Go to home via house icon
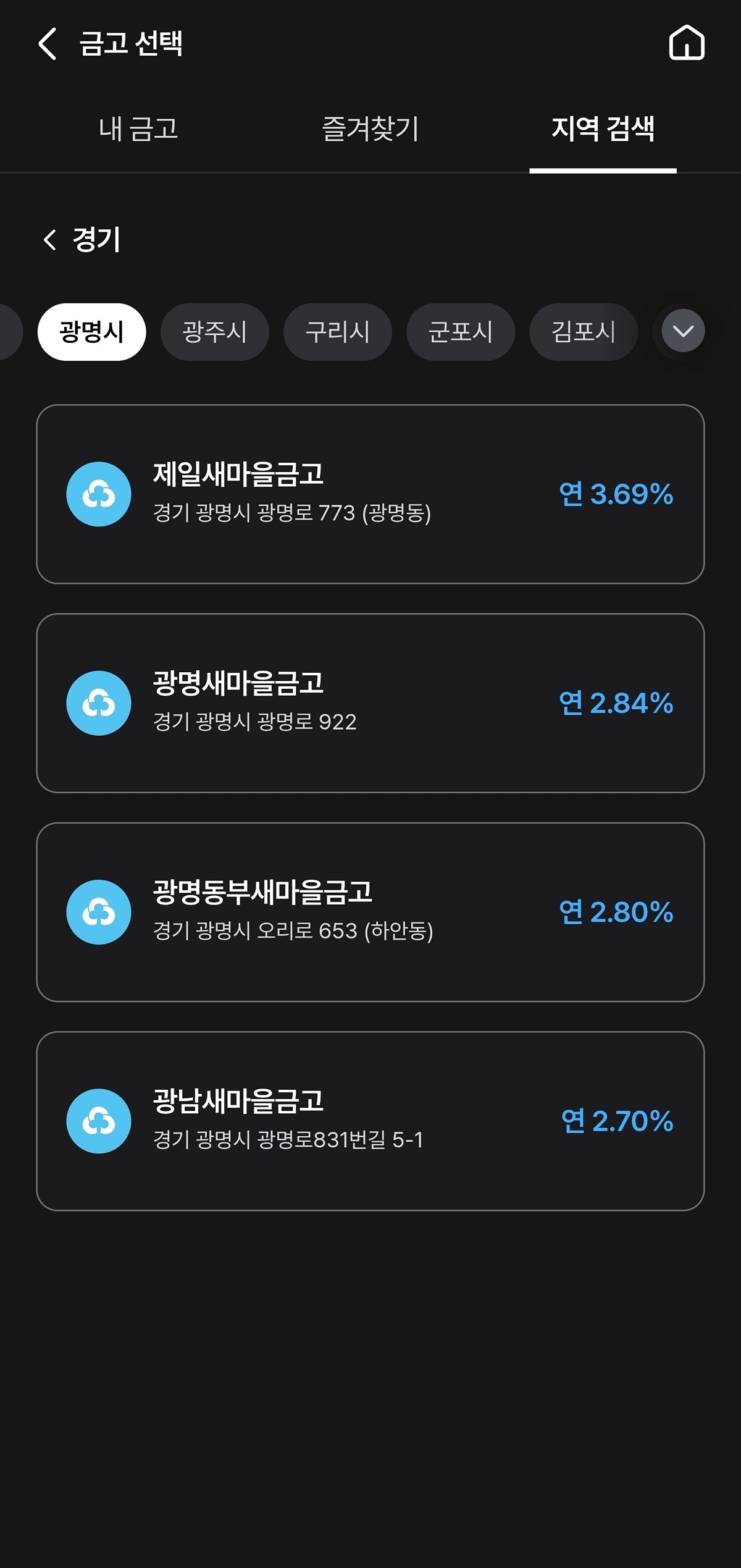The height and width of the screenshot is (1568, 741). (686, 43)
